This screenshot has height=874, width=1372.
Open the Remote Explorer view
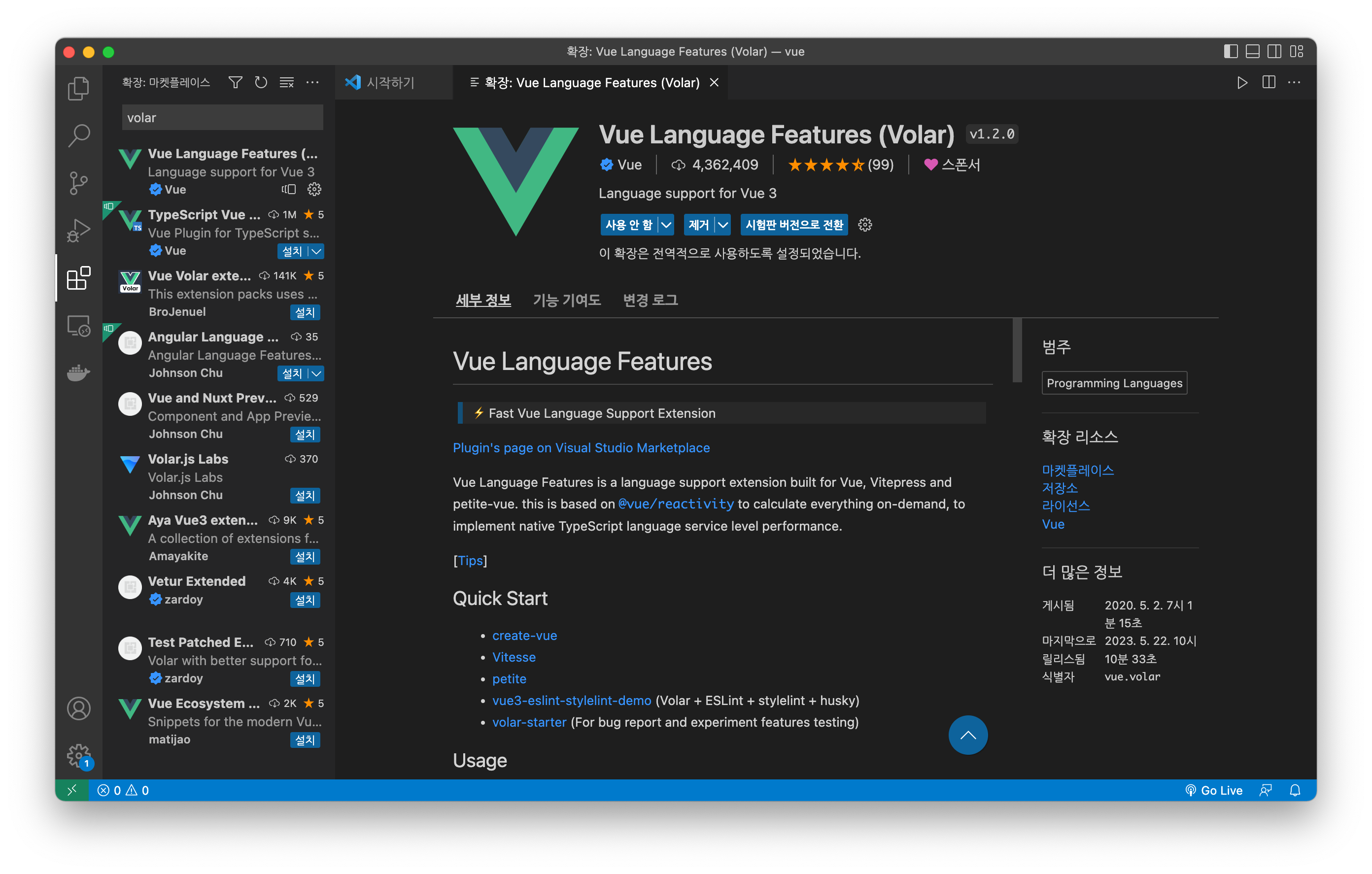click(x=79, y=326)
